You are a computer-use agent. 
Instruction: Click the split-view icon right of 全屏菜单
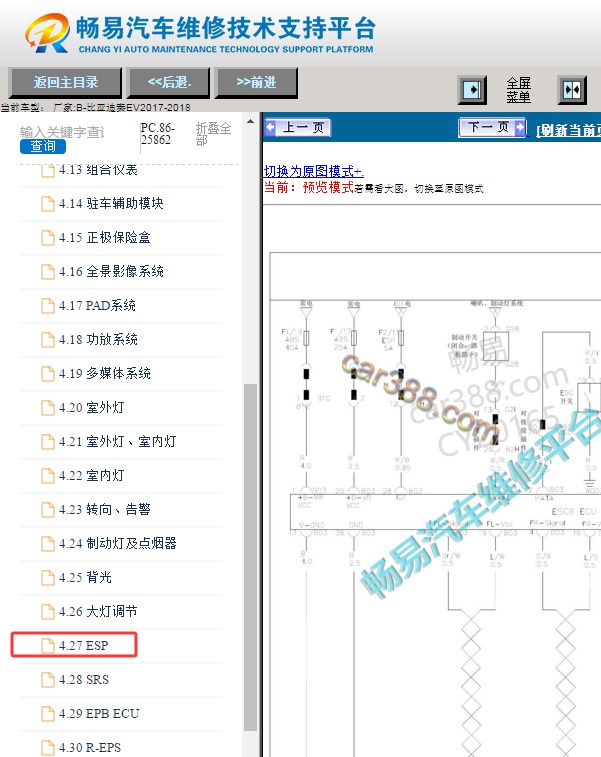572,90
